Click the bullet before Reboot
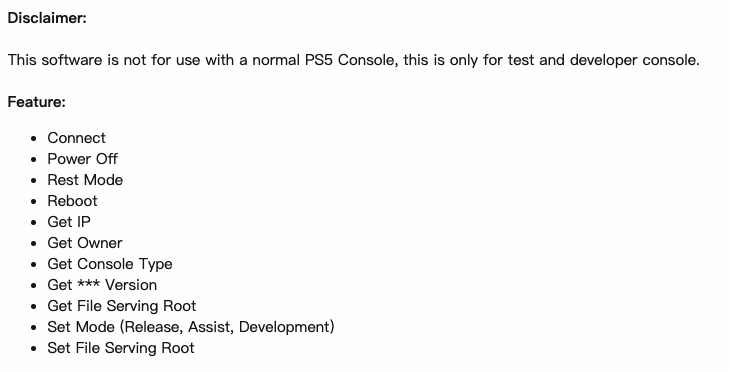The width and height of the screenshot is (729, 372). pyautogui.click(x=33, y=202)
